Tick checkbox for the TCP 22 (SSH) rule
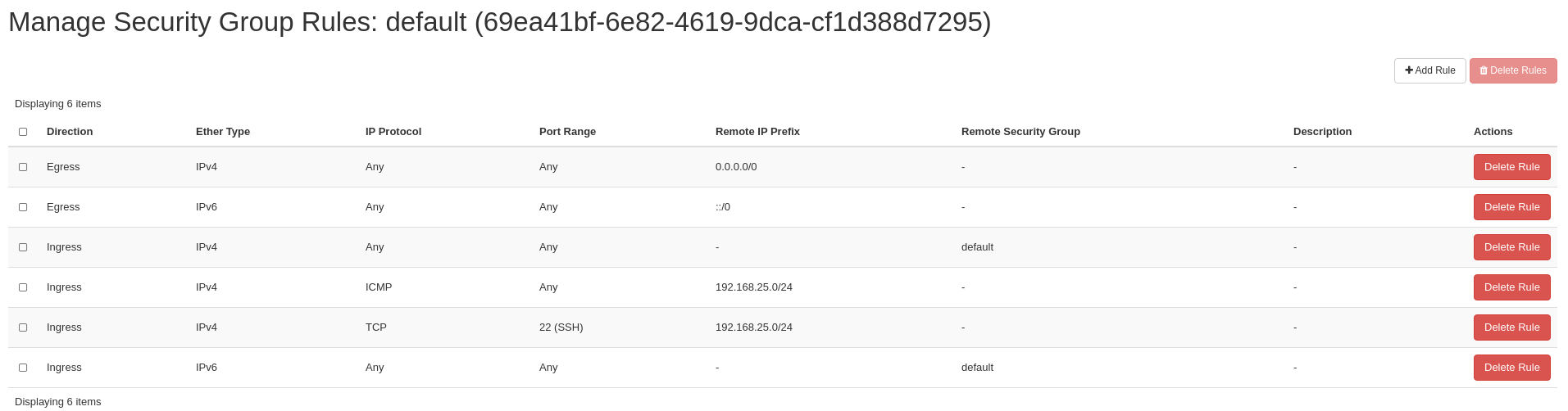 coord(23,327)
